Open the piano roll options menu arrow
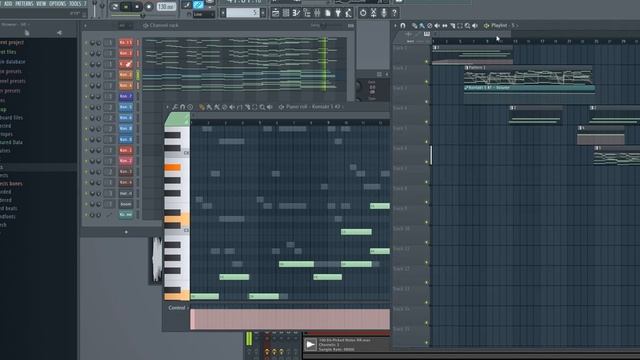640x360 pixels. click(x=167, y=107)
